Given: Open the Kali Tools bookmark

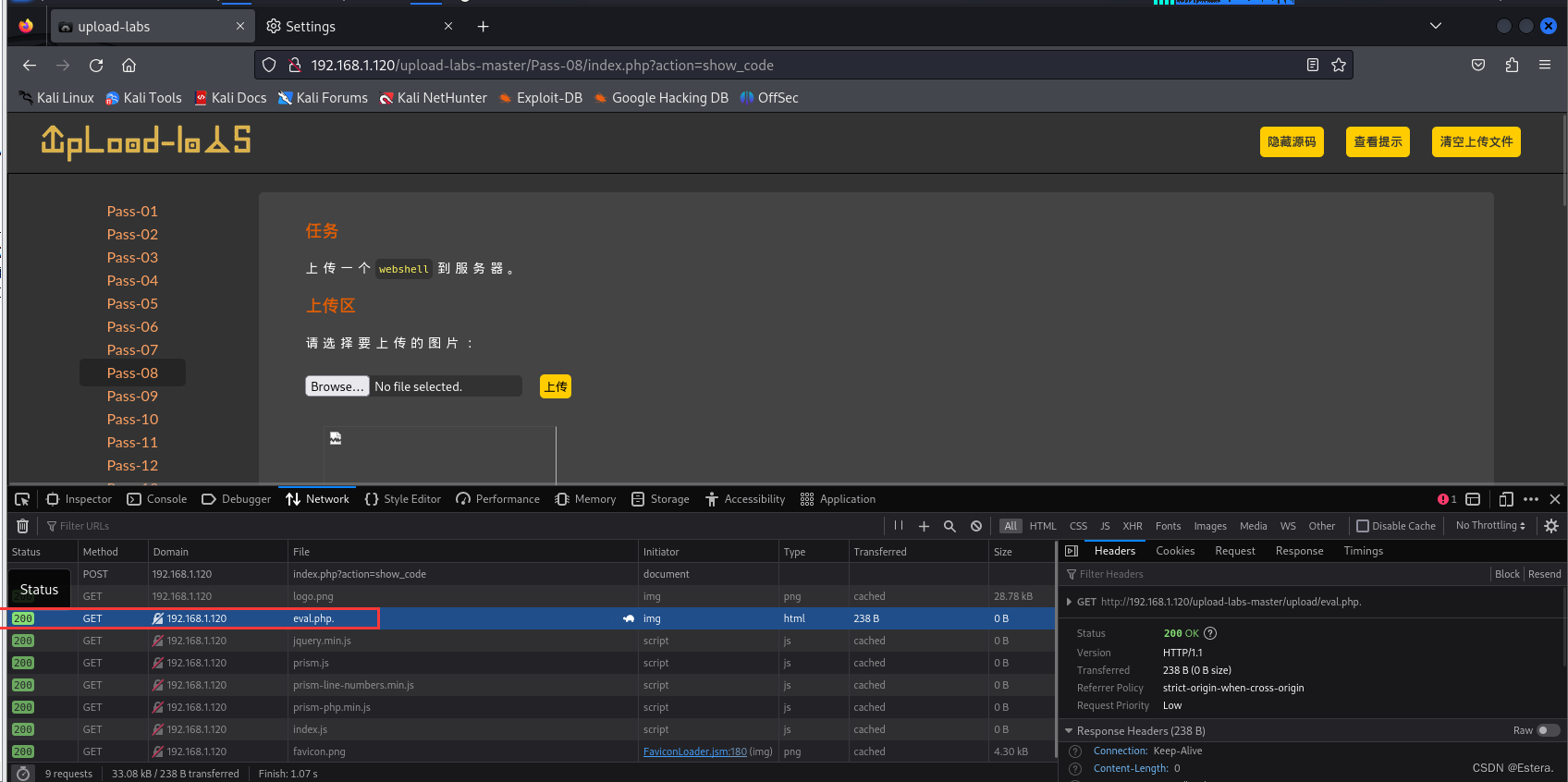Looking at the screenshot, I should point(143,98).
